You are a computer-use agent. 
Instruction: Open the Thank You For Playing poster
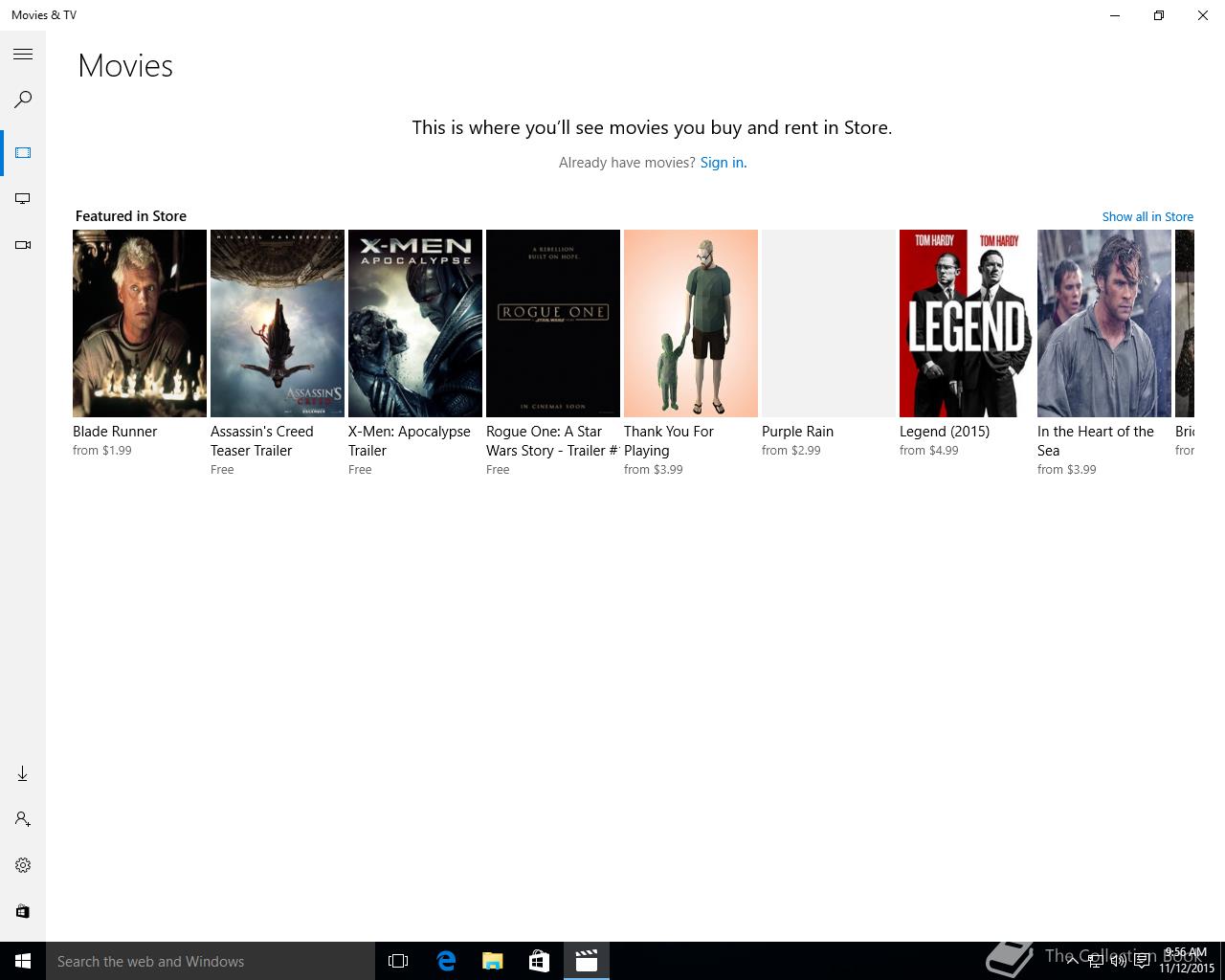pyautogui.click(x=691, y=323)
